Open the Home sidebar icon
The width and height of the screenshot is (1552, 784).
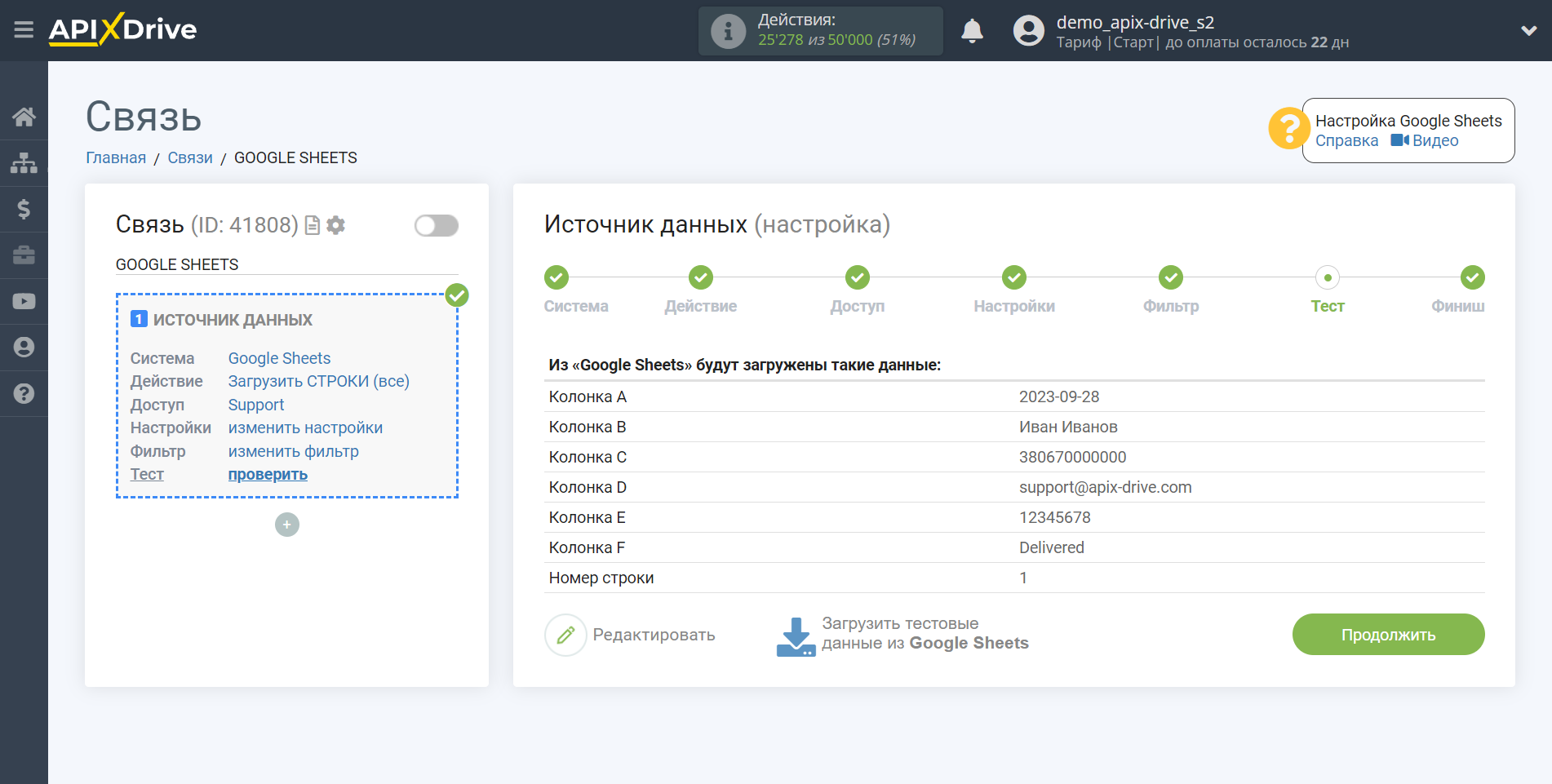24,117
